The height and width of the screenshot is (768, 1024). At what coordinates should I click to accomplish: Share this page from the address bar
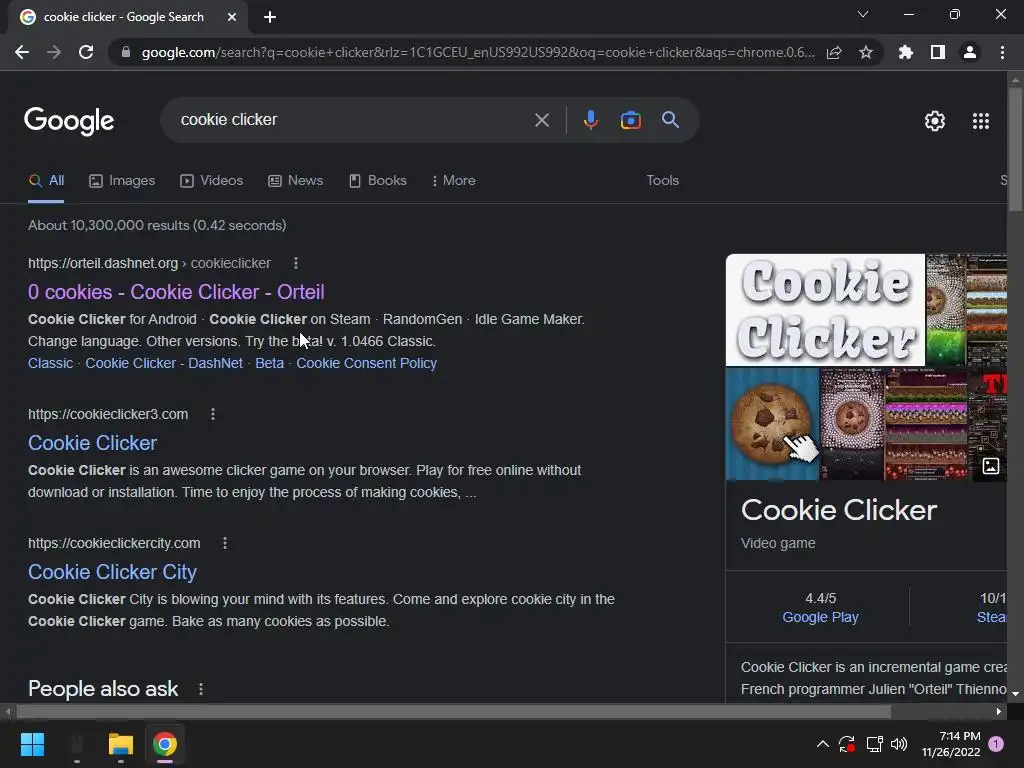tap(834, 52)
